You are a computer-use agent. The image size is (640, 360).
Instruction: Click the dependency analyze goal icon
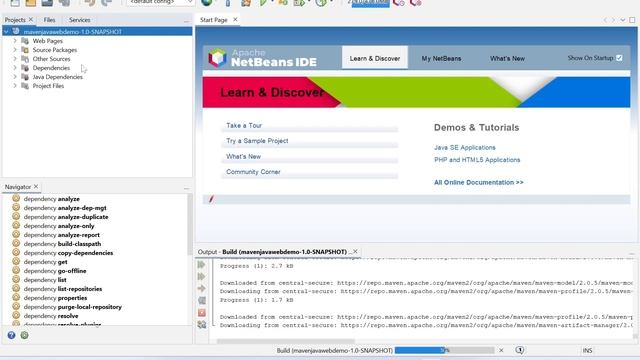point(16,198)
